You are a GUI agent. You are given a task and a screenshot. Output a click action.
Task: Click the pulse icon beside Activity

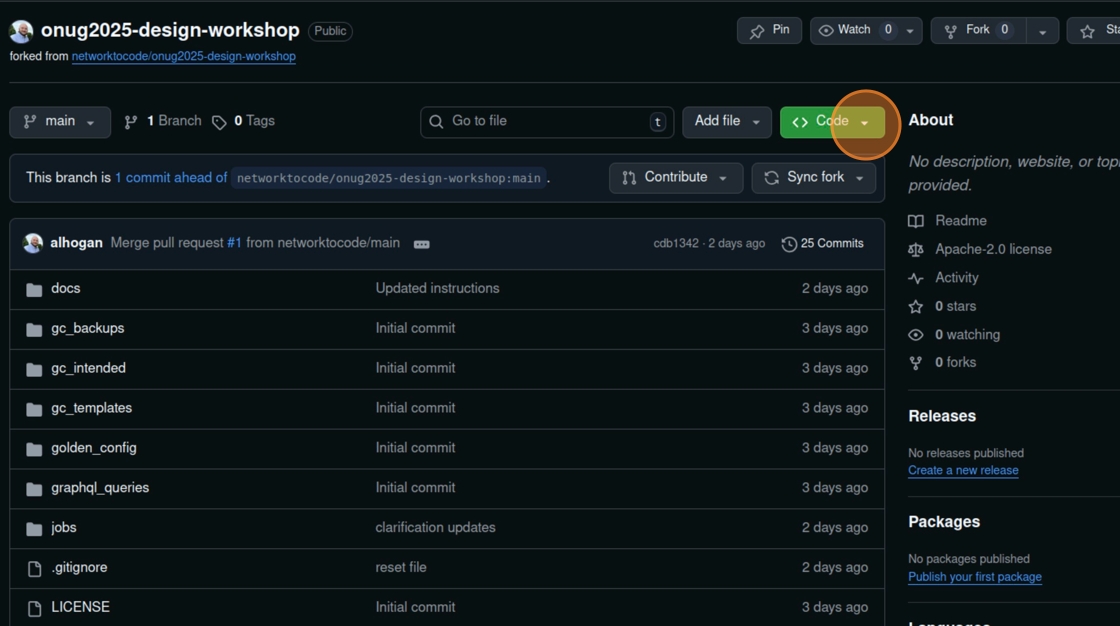[916, 278]
